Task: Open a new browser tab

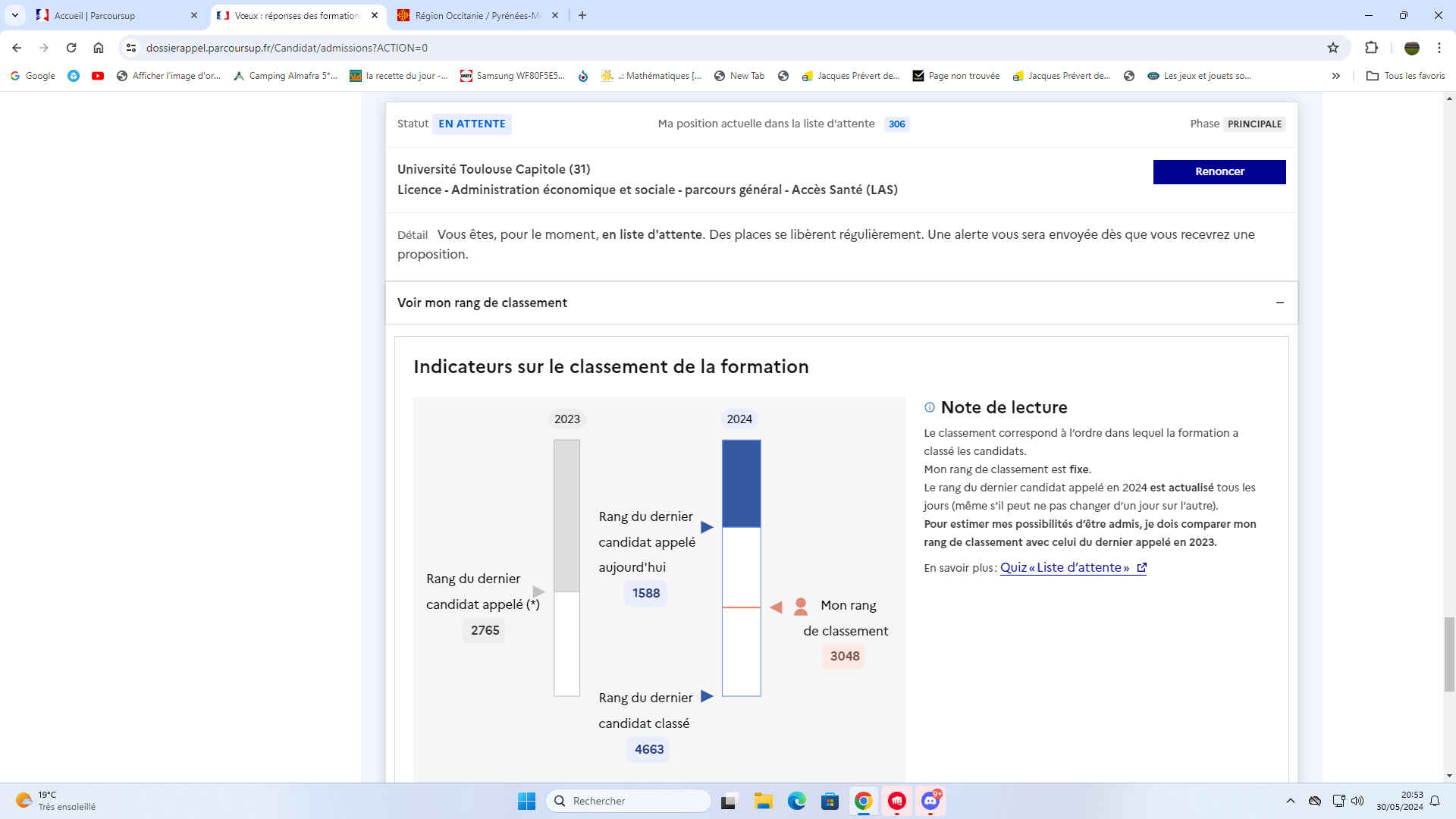Action: pos(582,15)
